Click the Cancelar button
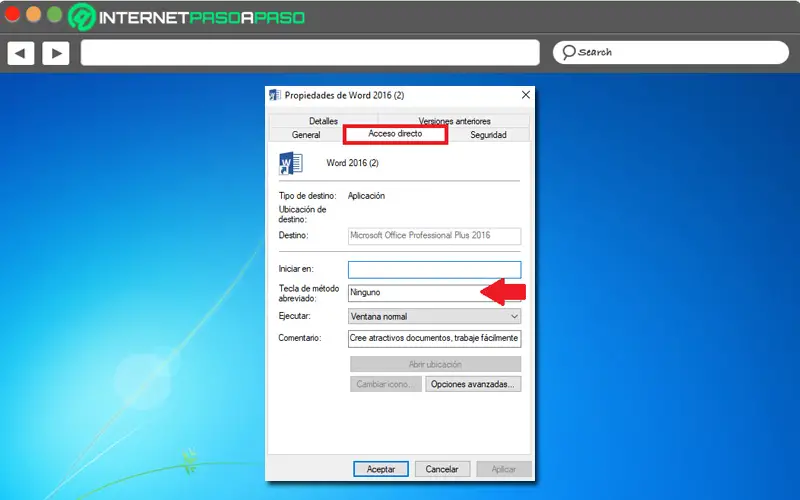This screenshot has height=500, width=800. (442, 469)
